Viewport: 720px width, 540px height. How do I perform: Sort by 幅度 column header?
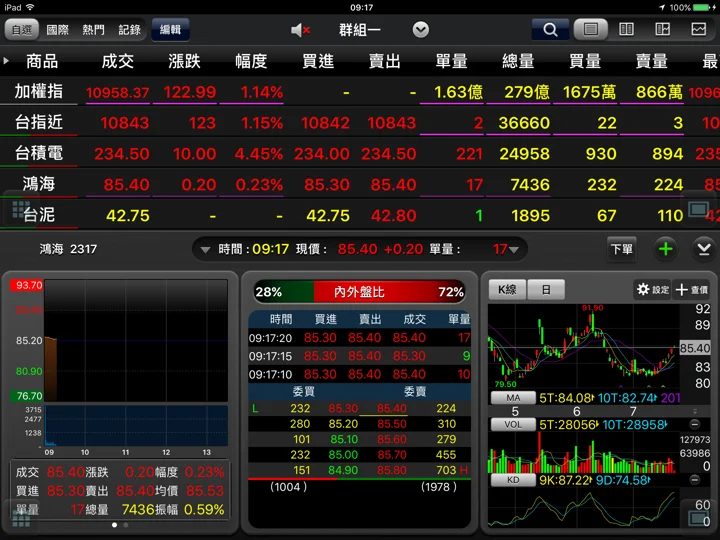coord(251,61)
